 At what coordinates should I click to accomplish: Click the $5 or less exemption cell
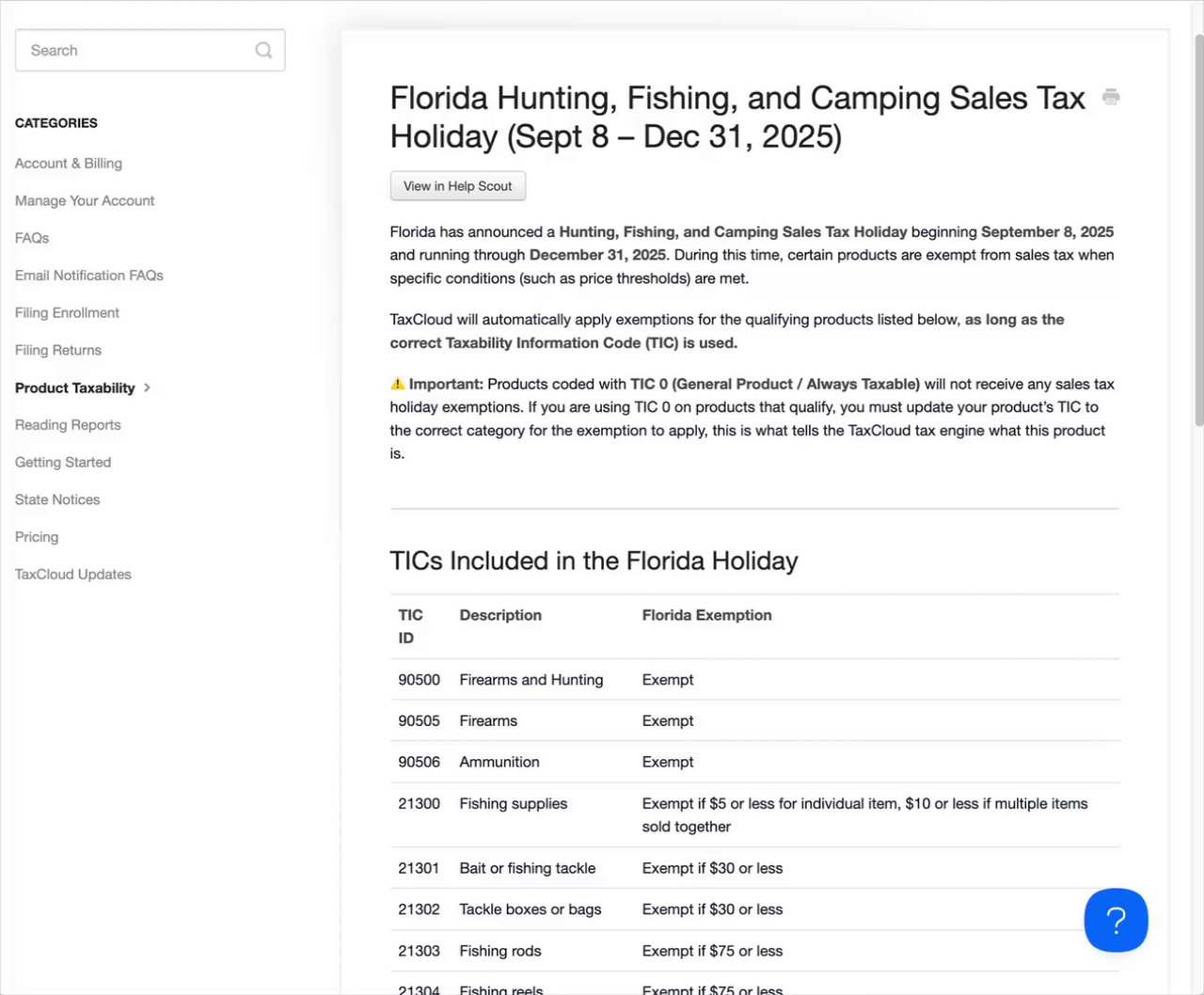pyautogui.click(x=865, y=815)
